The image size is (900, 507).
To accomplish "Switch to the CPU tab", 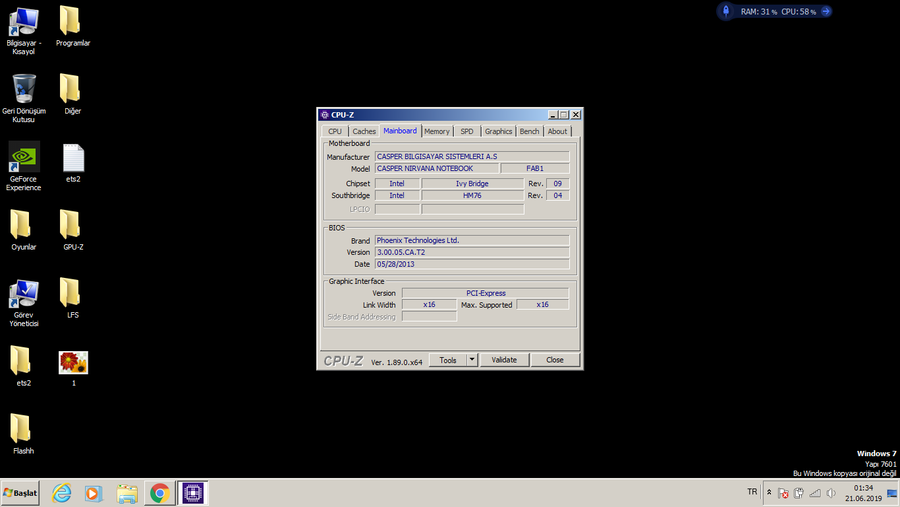I will [x=335, y=131].
